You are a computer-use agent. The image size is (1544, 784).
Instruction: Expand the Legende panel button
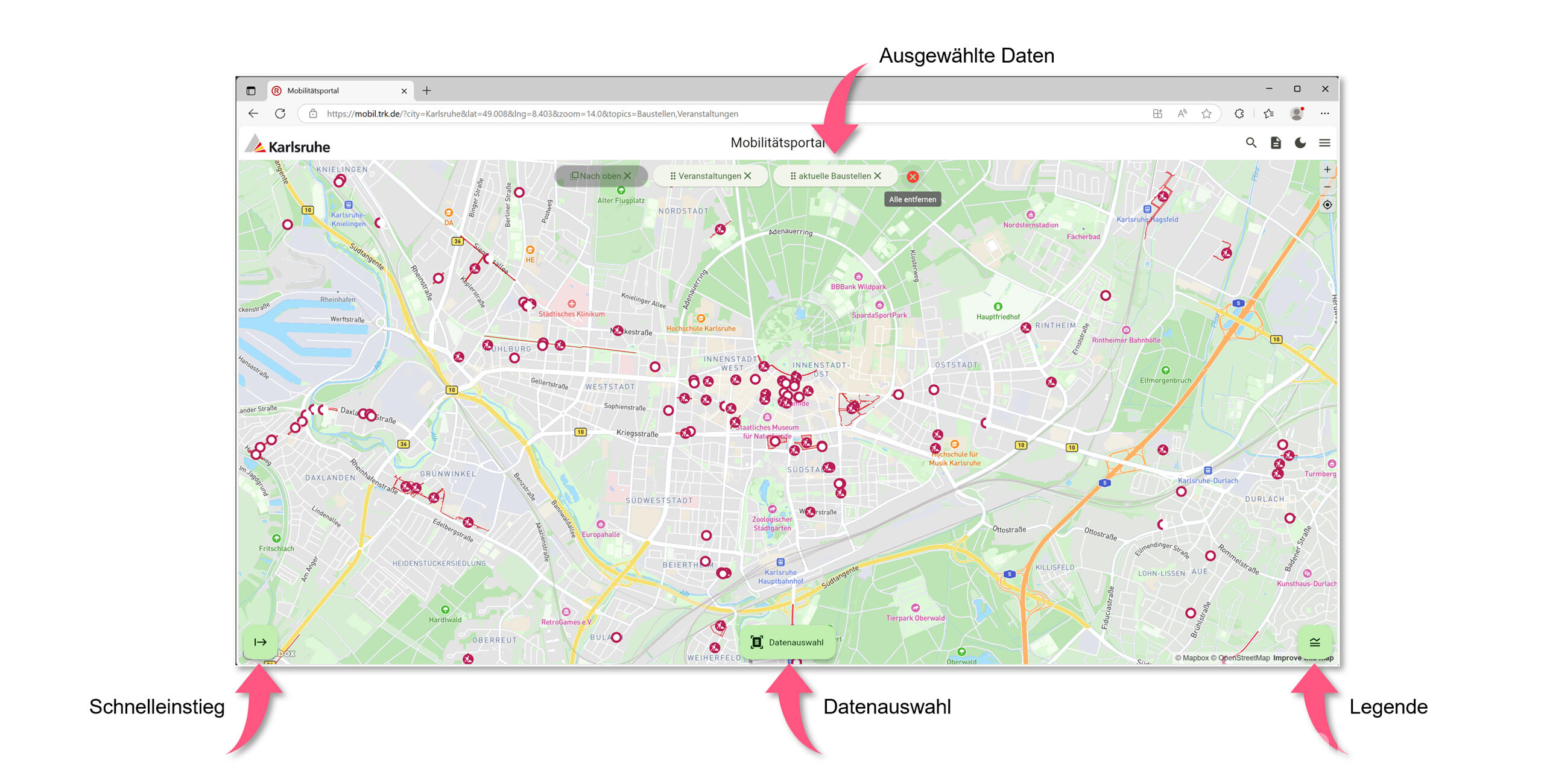[1315, 642]
